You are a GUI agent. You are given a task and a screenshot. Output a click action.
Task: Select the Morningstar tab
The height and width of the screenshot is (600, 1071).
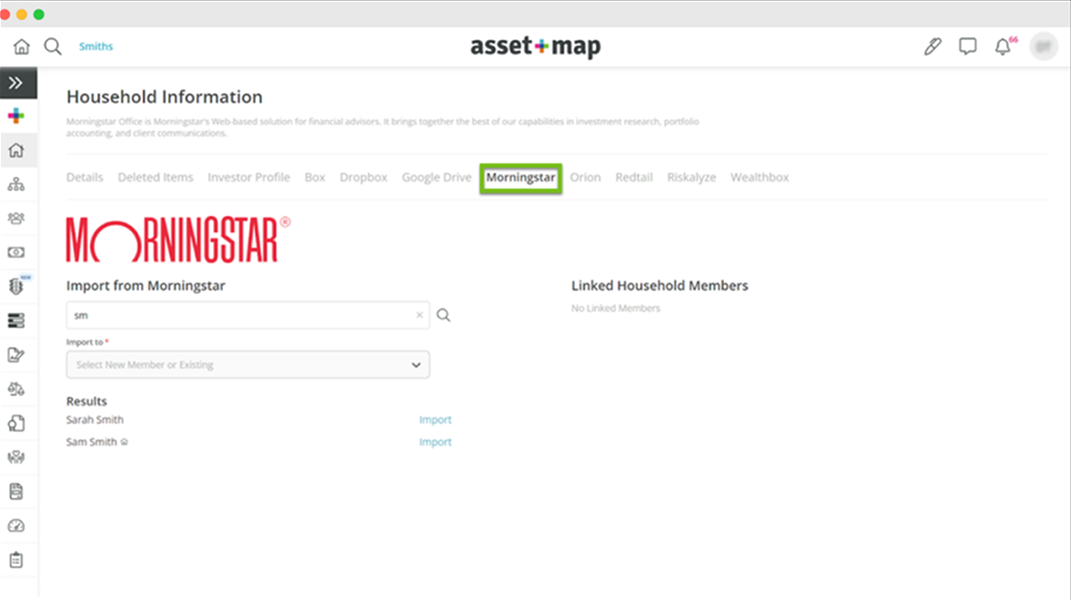(x=520, y=178)
